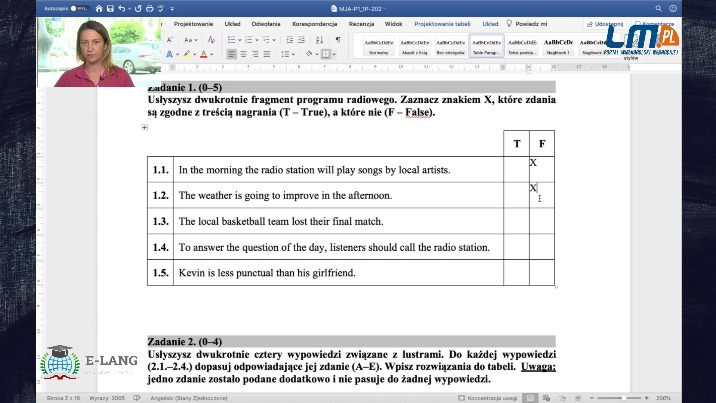The width and height of the screenshot is (716, 403).
Task: Align text left
Action: point(232,54)
